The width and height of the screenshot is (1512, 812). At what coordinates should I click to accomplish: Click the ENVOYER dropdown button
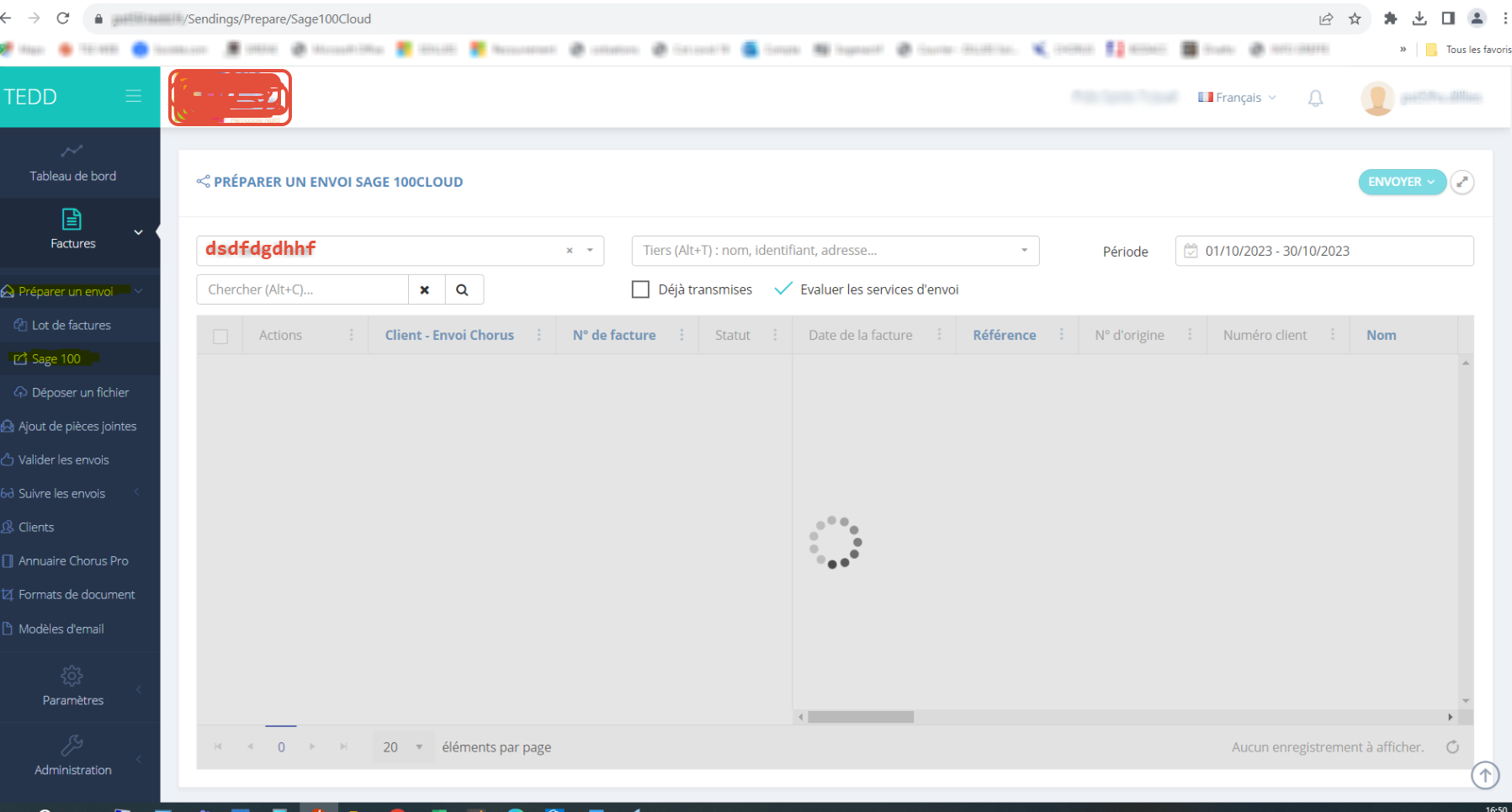click(1402, 182)
